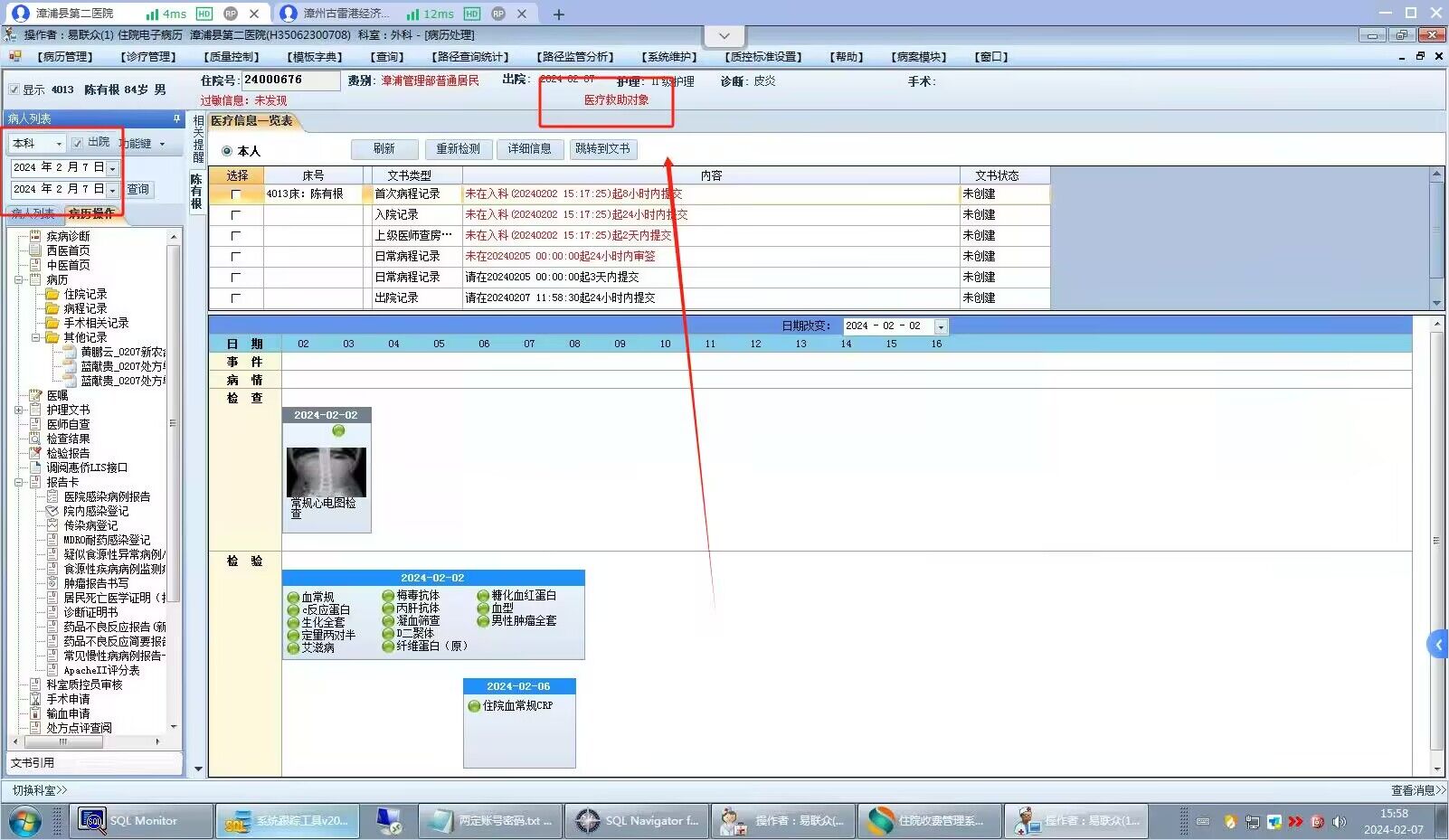Click the 输血申请 icon
This screenshot has height=840, width=1449.
pyautogui.click(x=35, y=713)
